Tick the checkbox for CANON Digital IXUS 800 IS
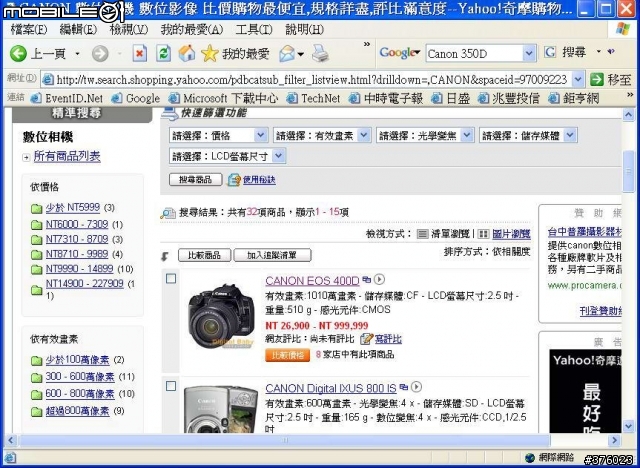This screenshot has width=640, height=468. point(171,386)
